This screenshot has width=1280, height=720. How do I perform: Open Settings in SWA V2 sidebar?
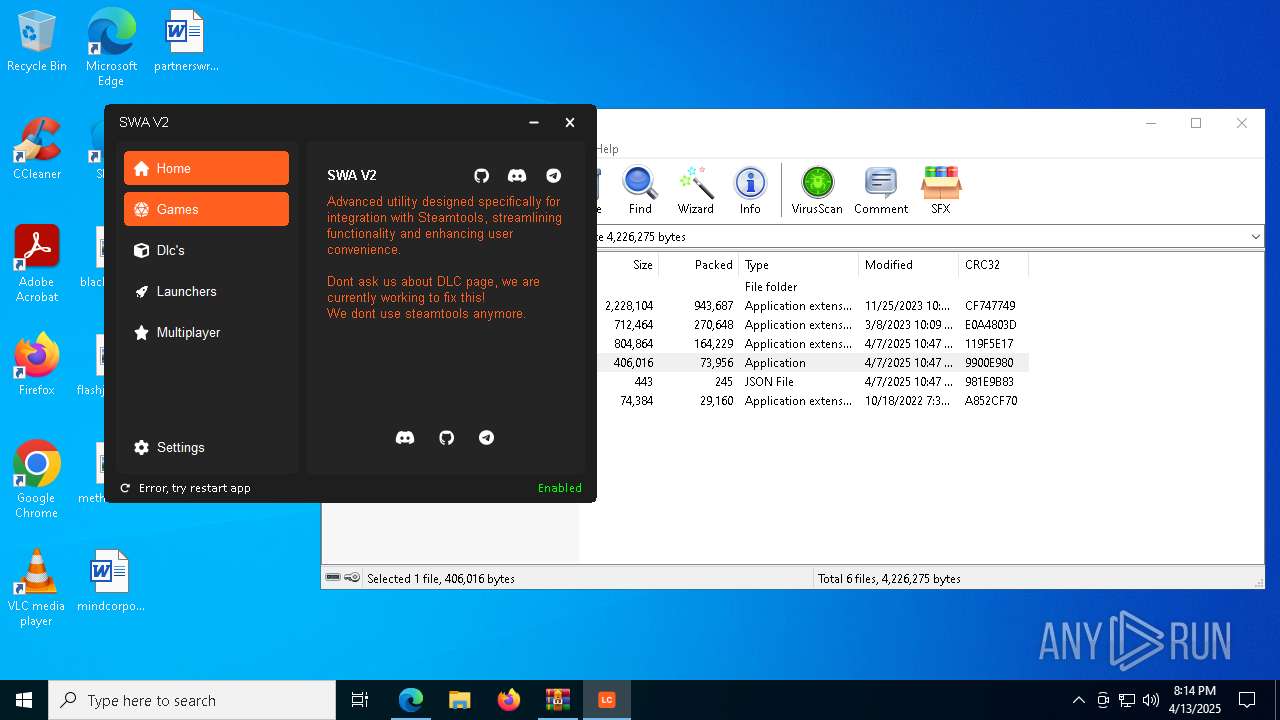[206, 447]
